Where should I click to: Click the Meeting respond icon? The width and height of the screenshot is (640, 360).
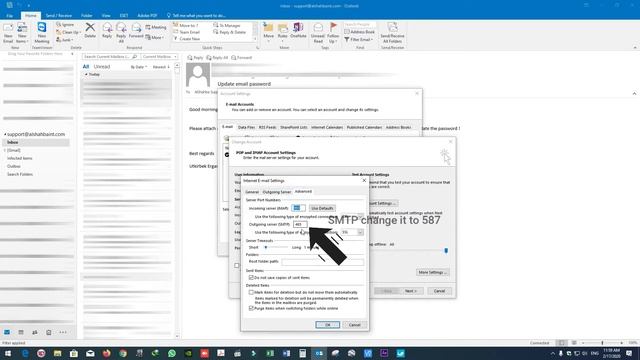[156, 27]
